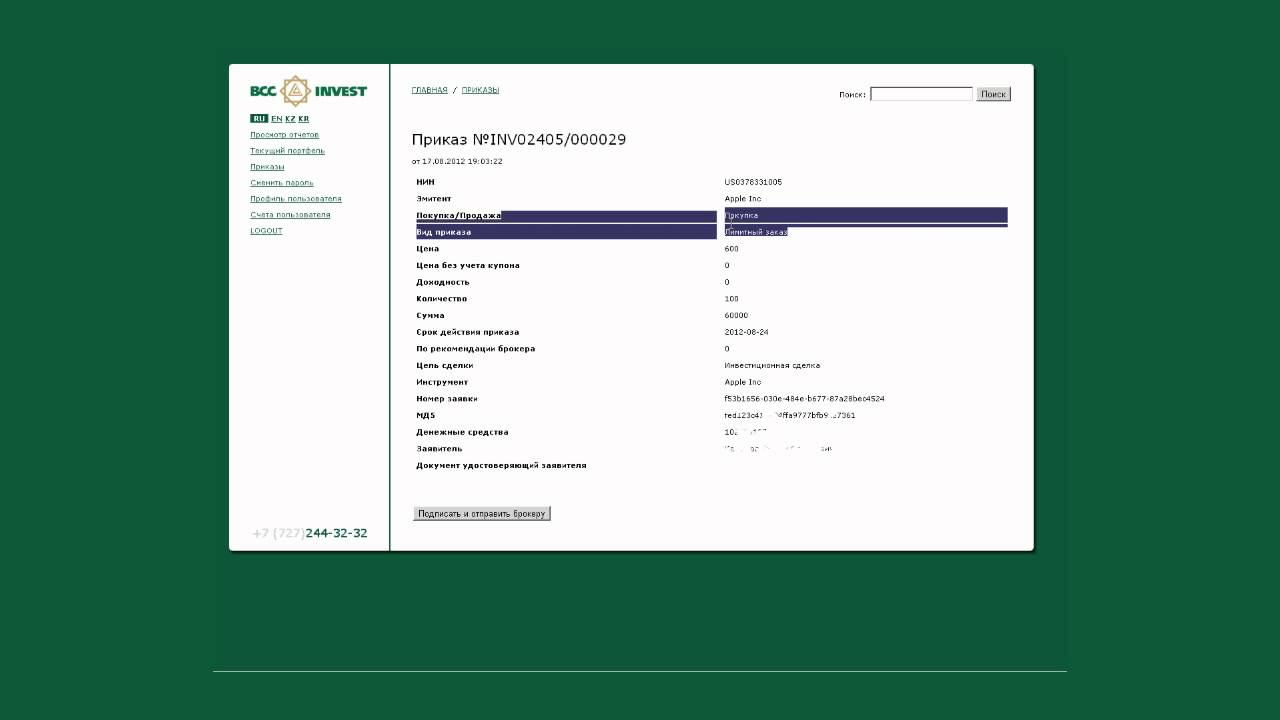Focus the Поиск search input field
The height and width of the screenshot is (720, 1280).
pos(921,94)
